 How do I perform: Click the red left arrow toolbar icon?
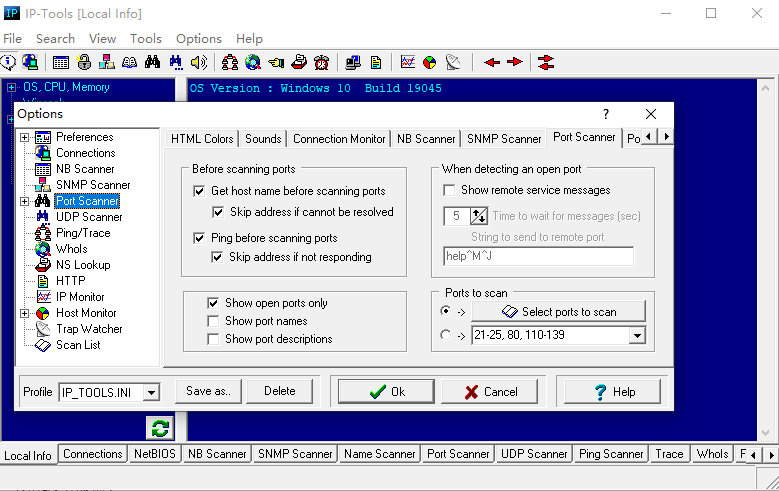492,62
